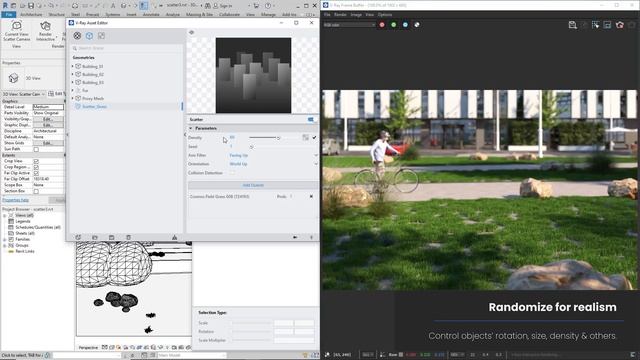This screenshot has height=360, width=640.
Task: Open the Render Elements category icon
Action: [x=101, y=36]
